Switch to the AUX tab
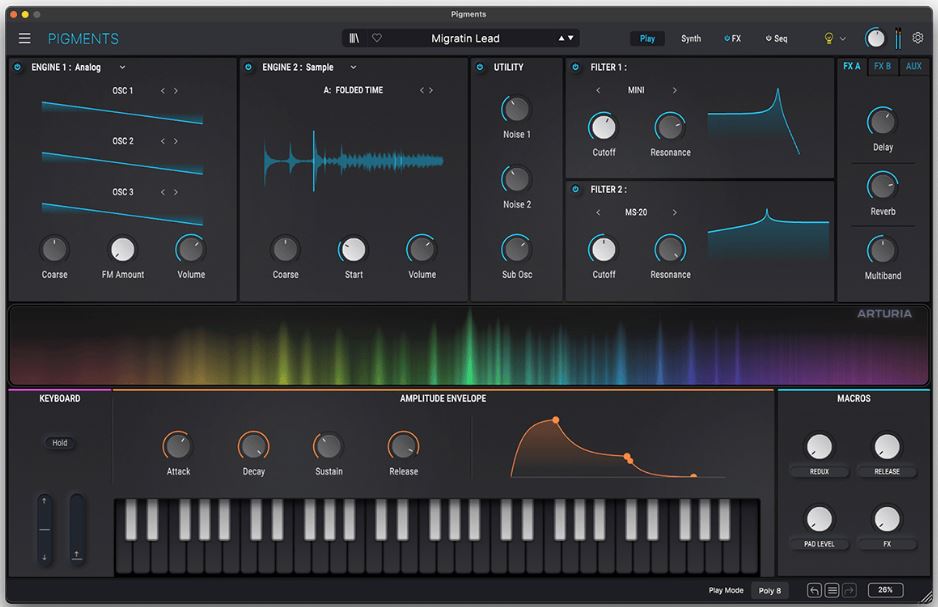 (913, 66)
